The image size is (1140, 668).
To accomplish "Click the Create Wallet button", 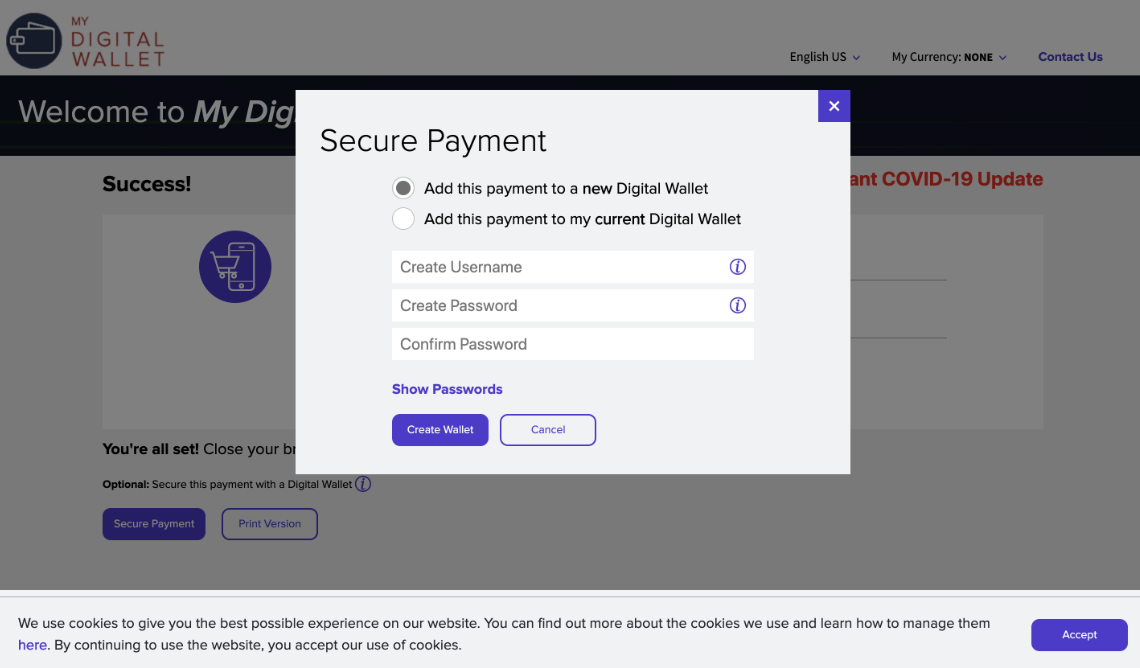I will [440, 430].
